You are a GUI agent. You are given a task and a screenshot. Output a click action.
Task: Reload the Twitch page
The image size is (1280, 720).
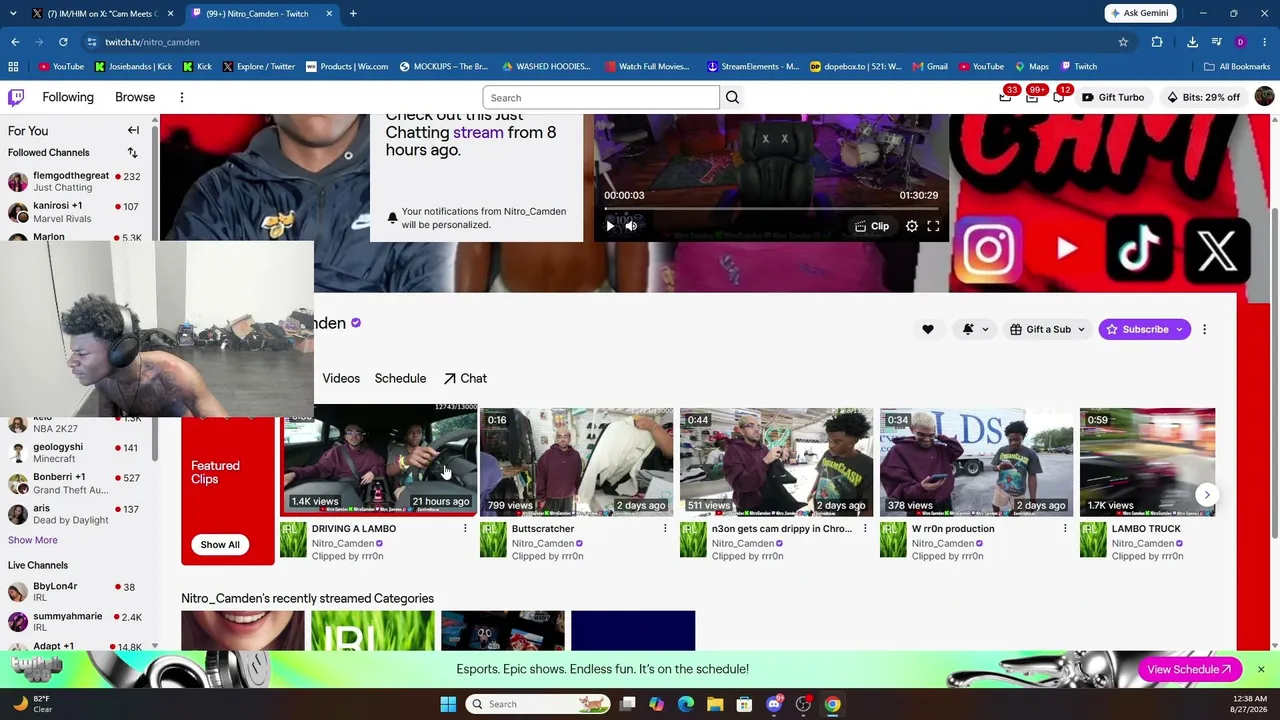63,42
